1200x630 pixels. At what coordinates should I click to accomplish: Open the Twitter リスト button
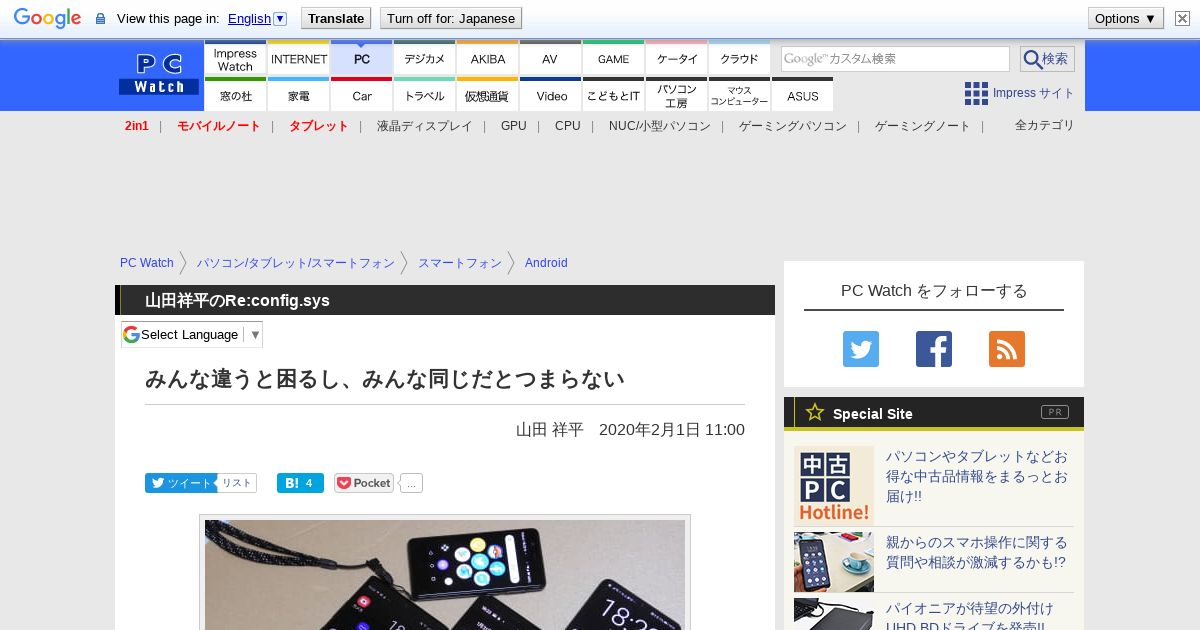point(237,483)
